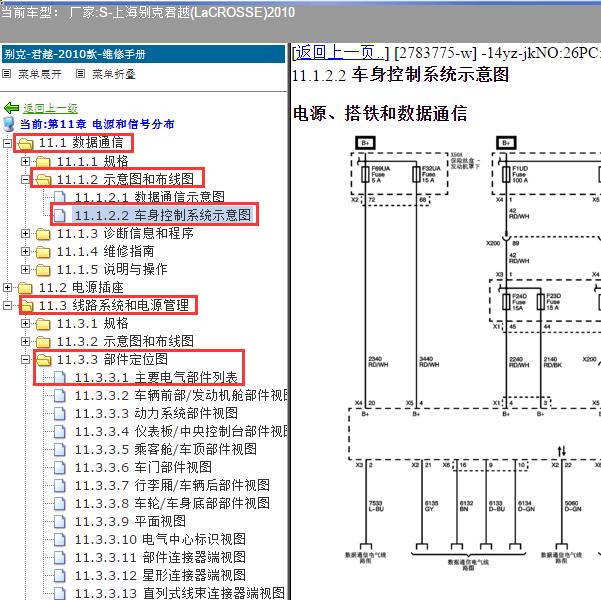Open 11.3.3.11 部件连接器端视图
The image size is (601, 600).
[x=160, y=558]
